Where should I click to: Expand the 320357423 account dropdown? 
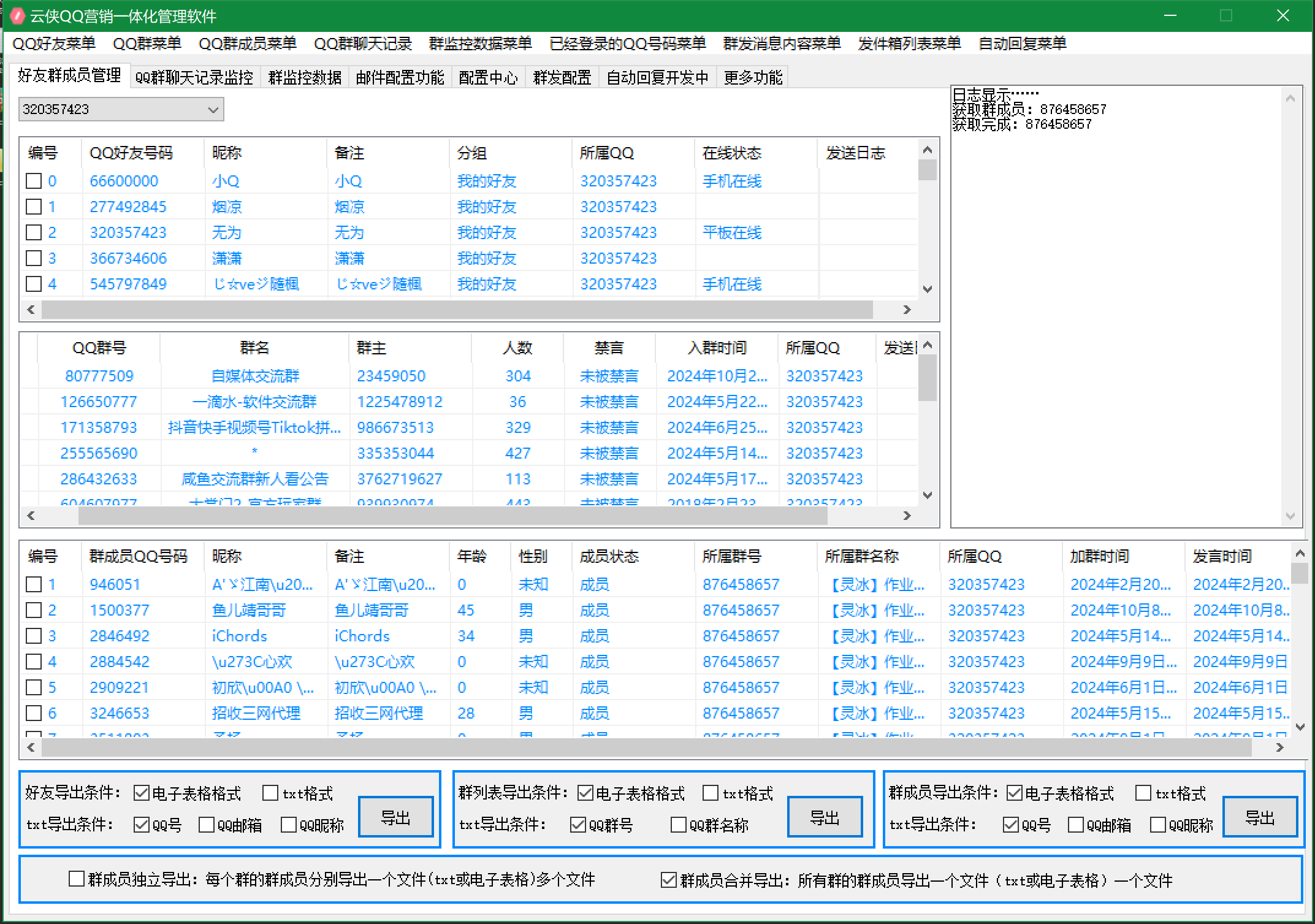[213, 110]
